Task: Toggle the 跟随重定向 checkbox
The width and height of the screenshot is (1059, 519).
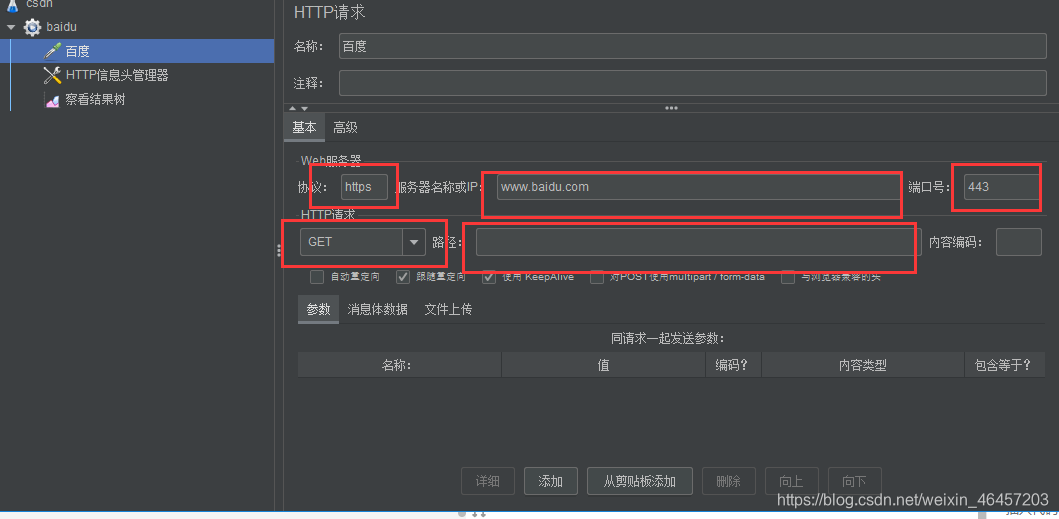Action: click(403, 276)
